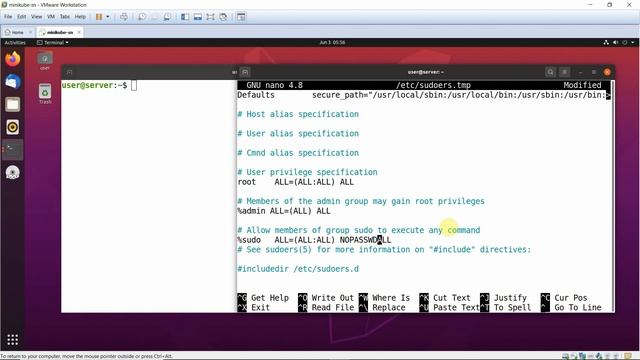The image size is (640, 360).
Task: Click the #includedir /etc/sudoers.d line
Action: pyautogui.click(x=298, y=269)
